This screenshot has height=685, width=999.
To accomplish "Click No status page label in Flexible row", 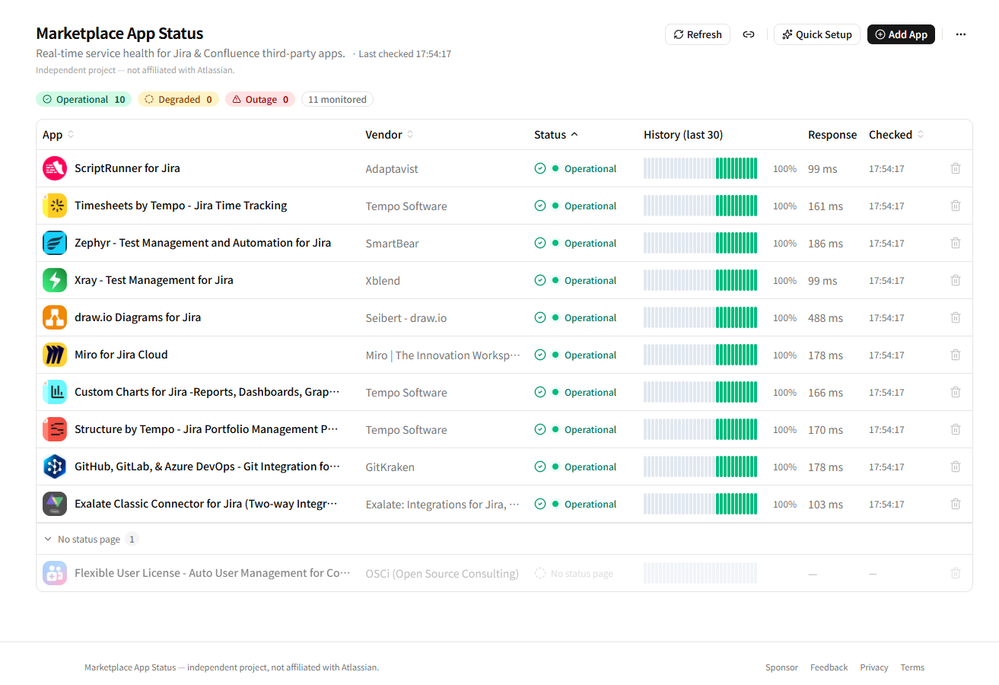I will pos(574,573).
